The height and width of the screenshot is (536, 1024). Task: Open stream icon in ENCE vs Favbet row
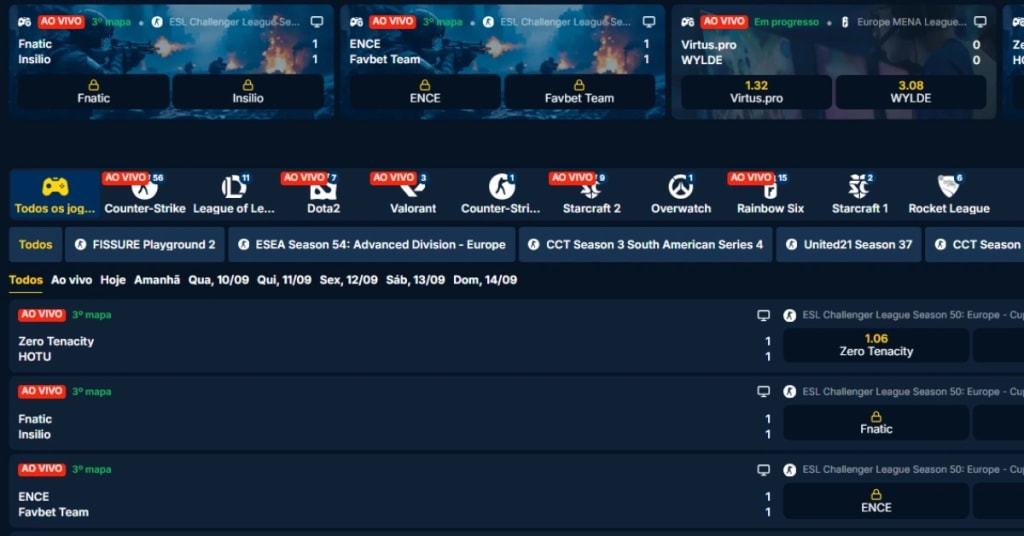[x=763, y=469]
